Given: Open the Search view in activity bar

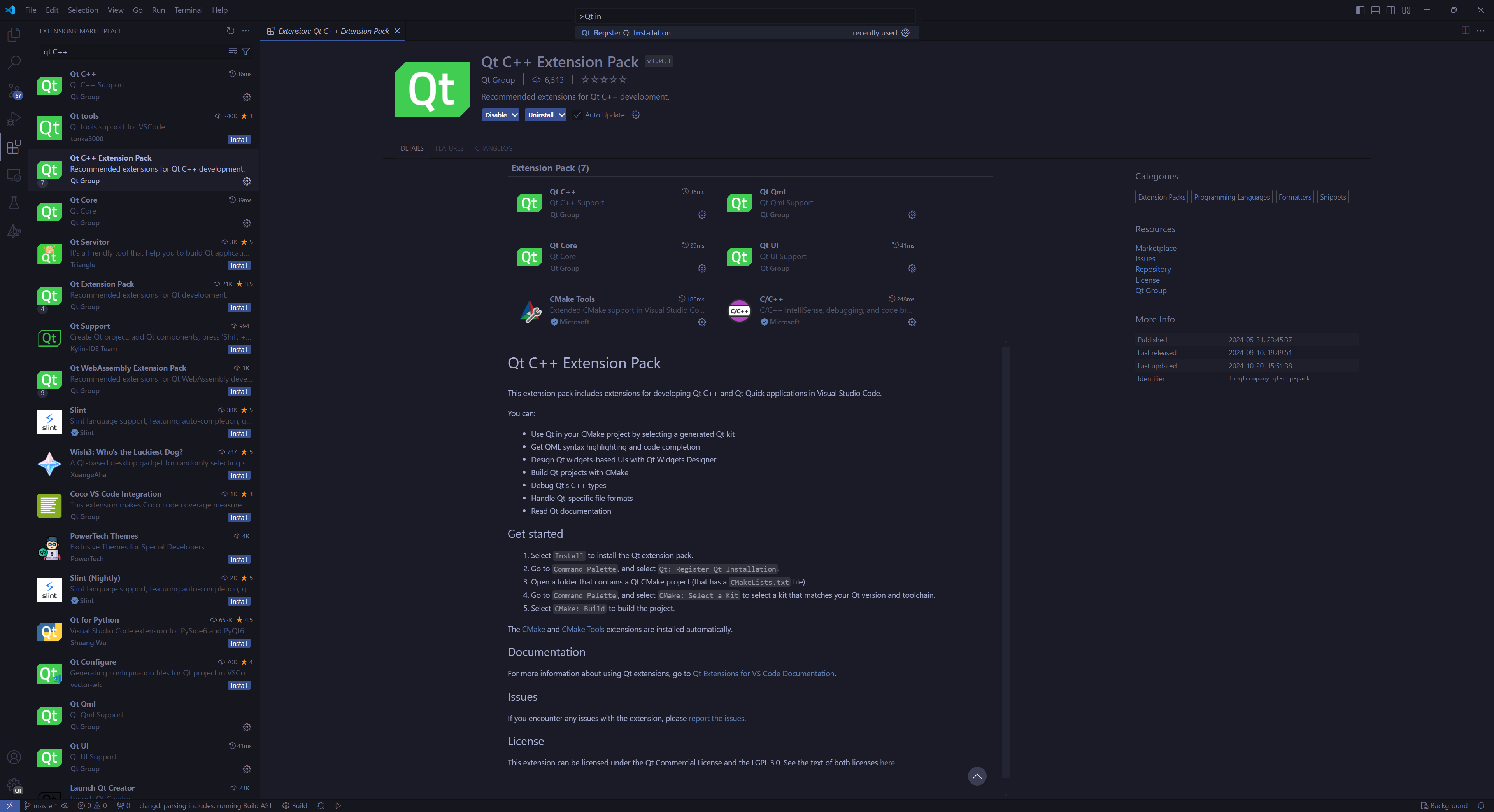Looking at the screenshot, I should tap(14, 62).
